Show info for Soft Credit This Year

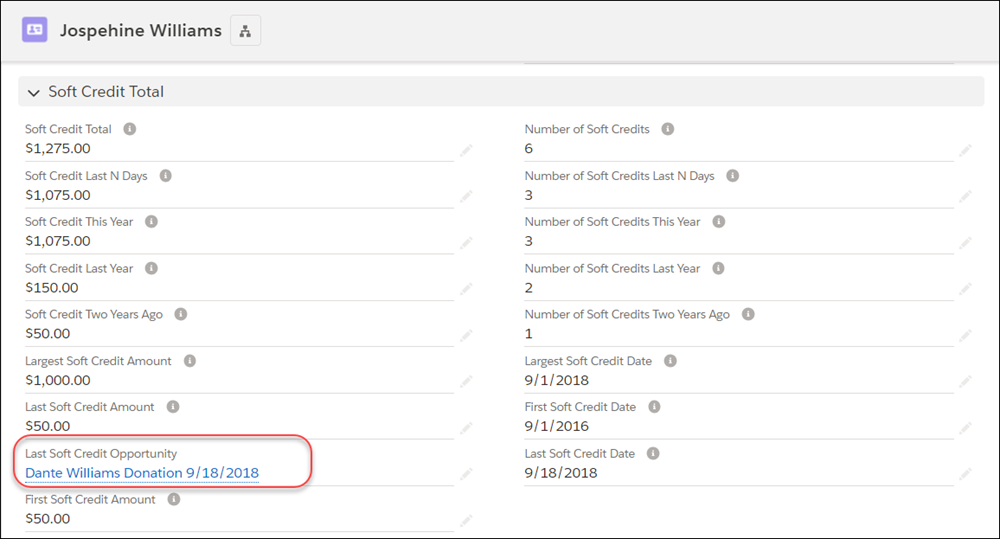pos(151,221)
